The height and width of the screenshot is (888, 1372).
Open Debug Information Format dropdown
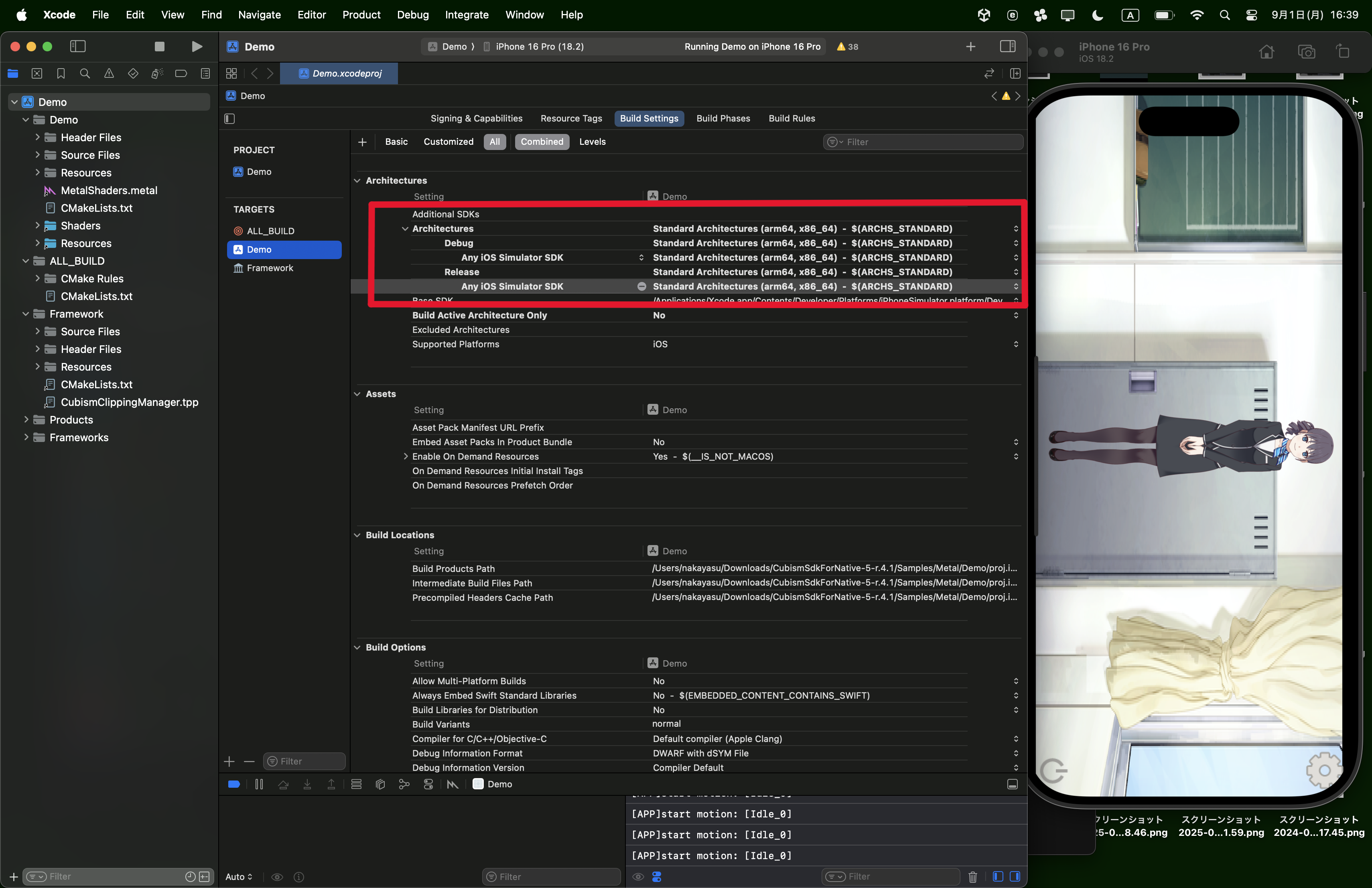pos(1016,753)
